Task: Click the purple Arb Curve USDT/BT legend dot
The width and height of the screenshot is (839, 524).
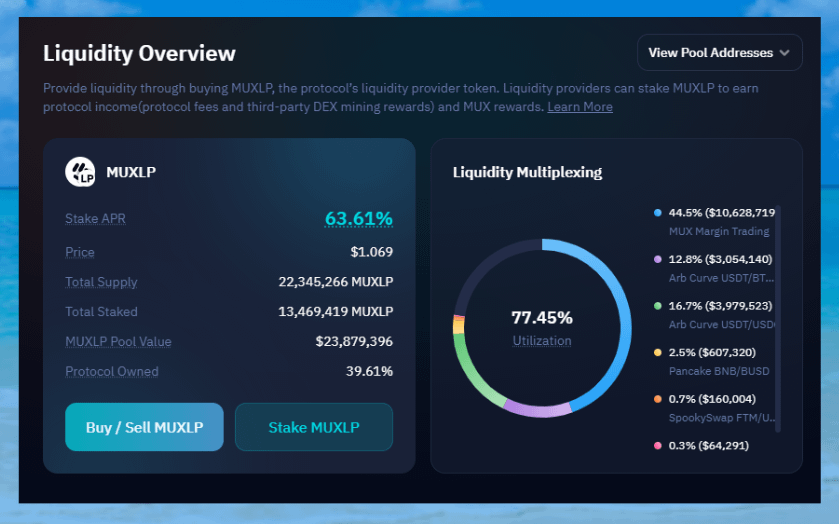Action: [657, 259]
